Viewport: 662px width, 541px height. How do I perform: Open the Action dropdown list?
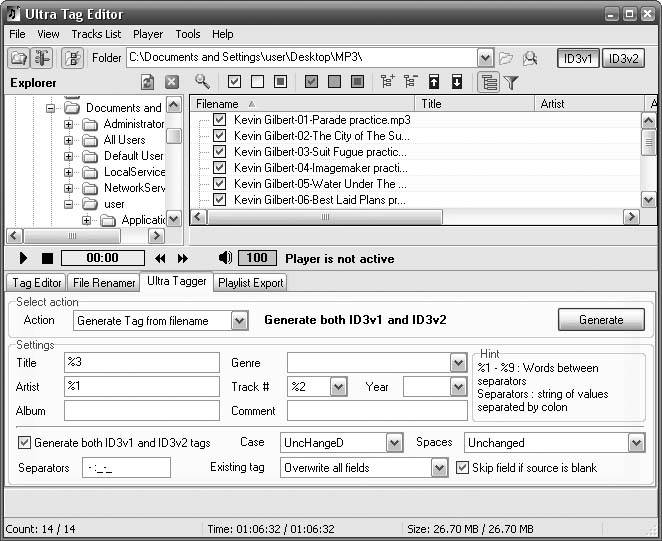(239, 321)
